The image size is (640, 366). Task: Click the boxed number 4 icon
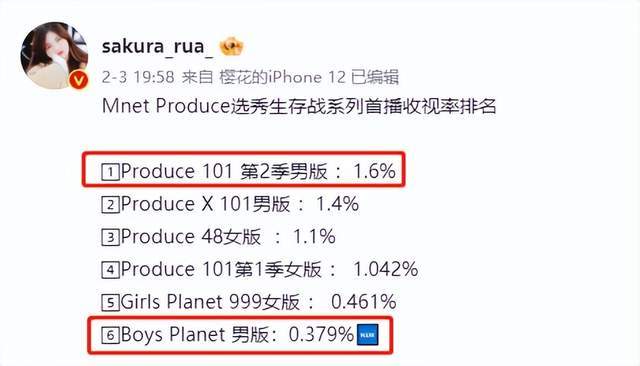110,270
